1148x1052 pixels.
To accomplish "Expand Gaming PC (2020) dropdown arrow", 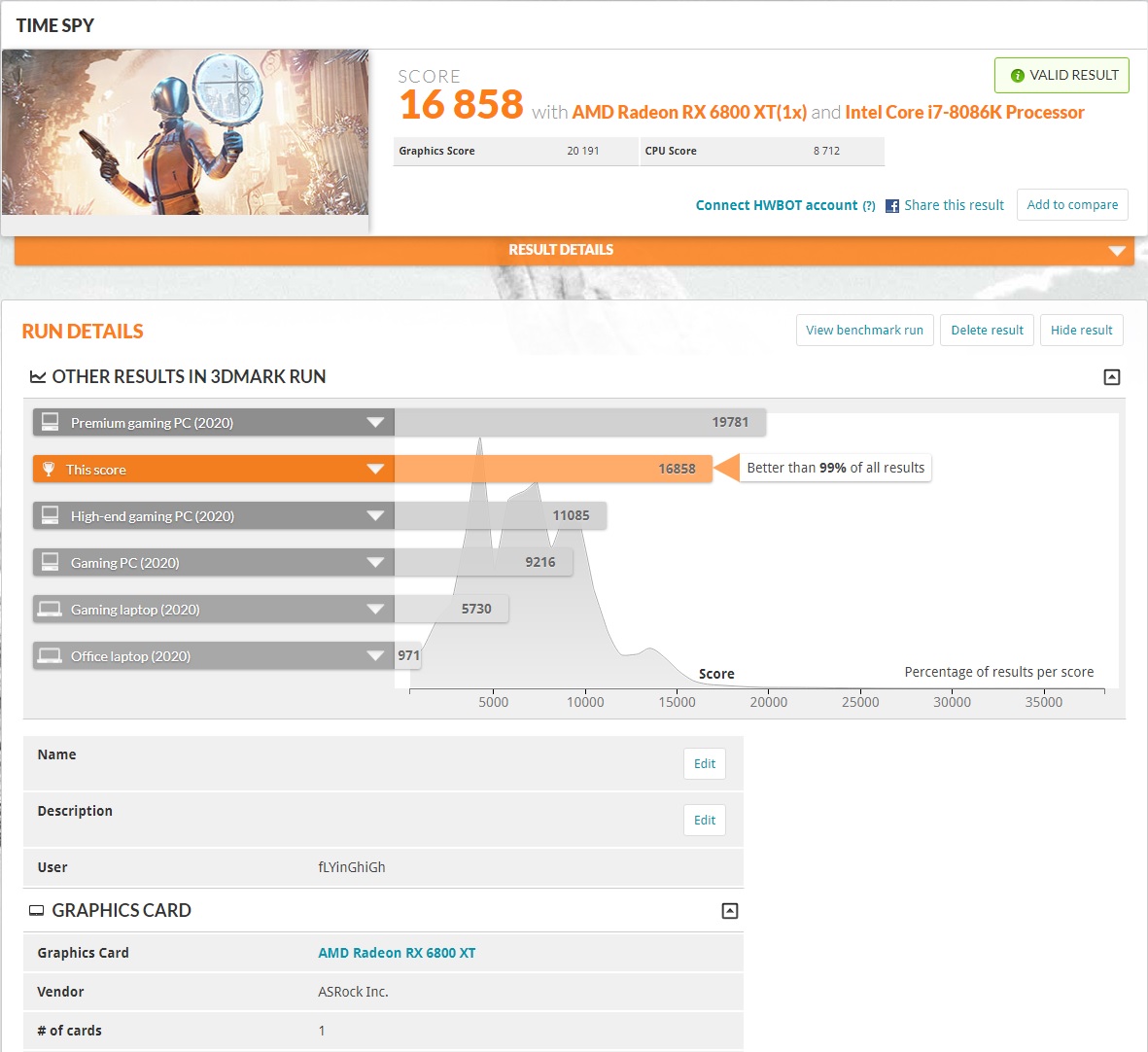I will coord(375,563).
